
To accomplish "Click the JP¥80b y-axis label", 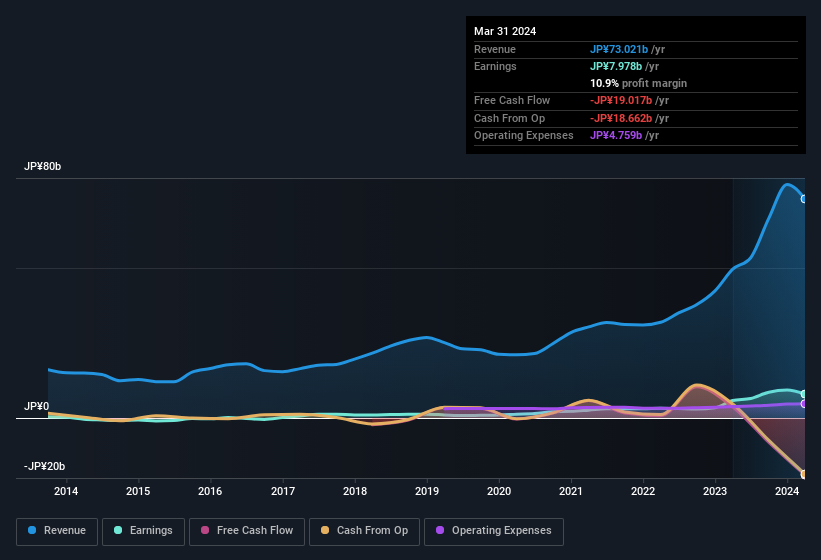I will pyautogui.click(x=42, y=166).
